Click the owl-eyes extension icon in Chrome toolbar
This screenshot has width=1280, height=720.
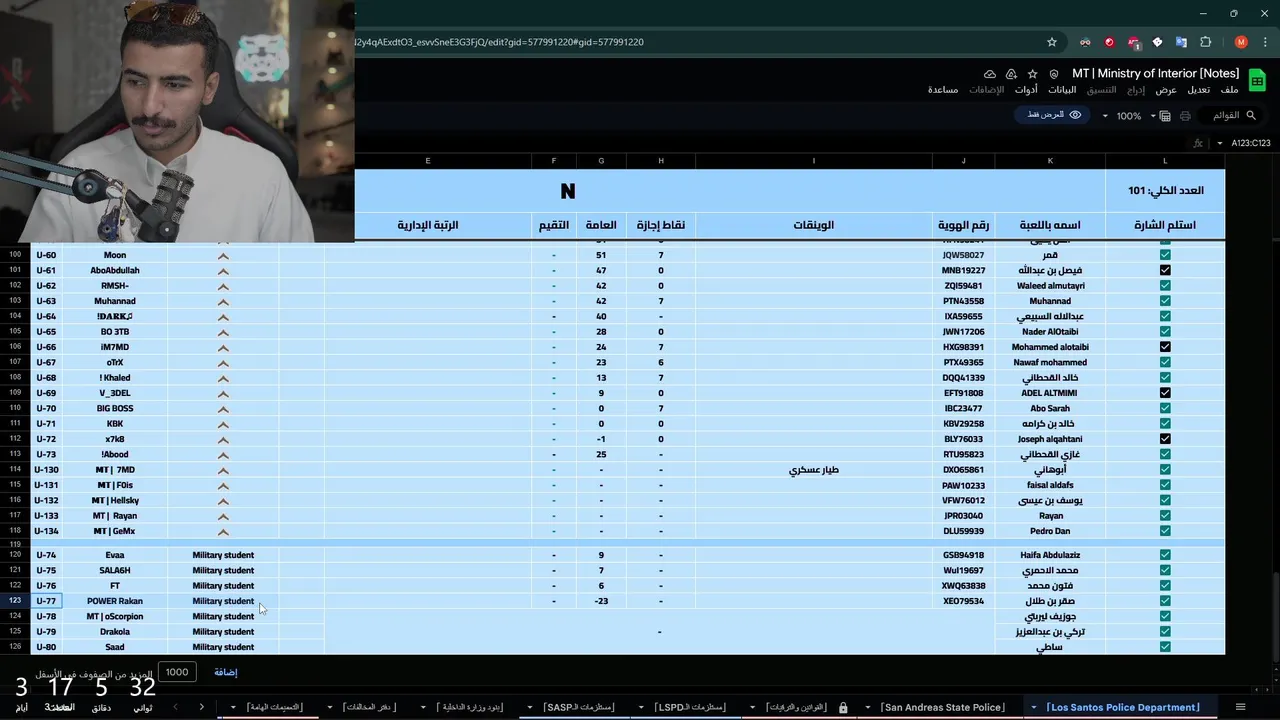[1085, 42]
